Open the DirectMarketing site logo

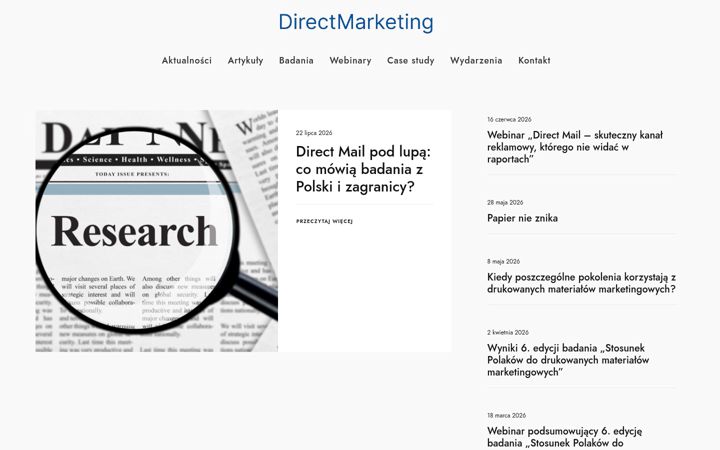point(356,22)
